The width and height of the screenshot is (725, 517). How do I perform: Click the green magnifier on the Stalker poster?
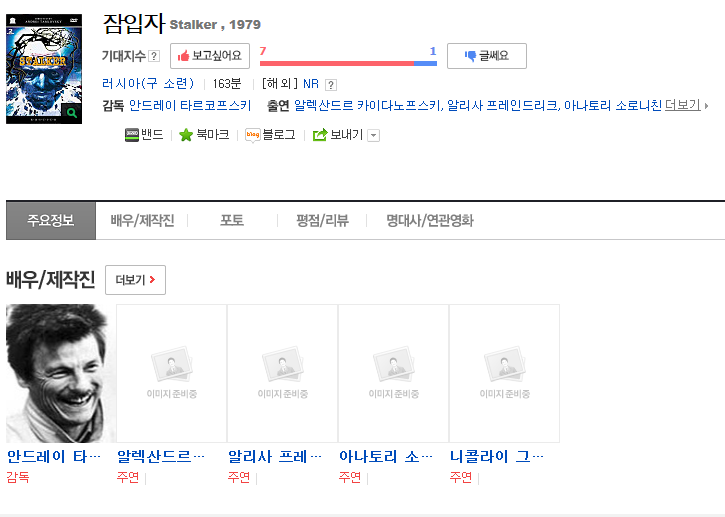tap(72, 114)
